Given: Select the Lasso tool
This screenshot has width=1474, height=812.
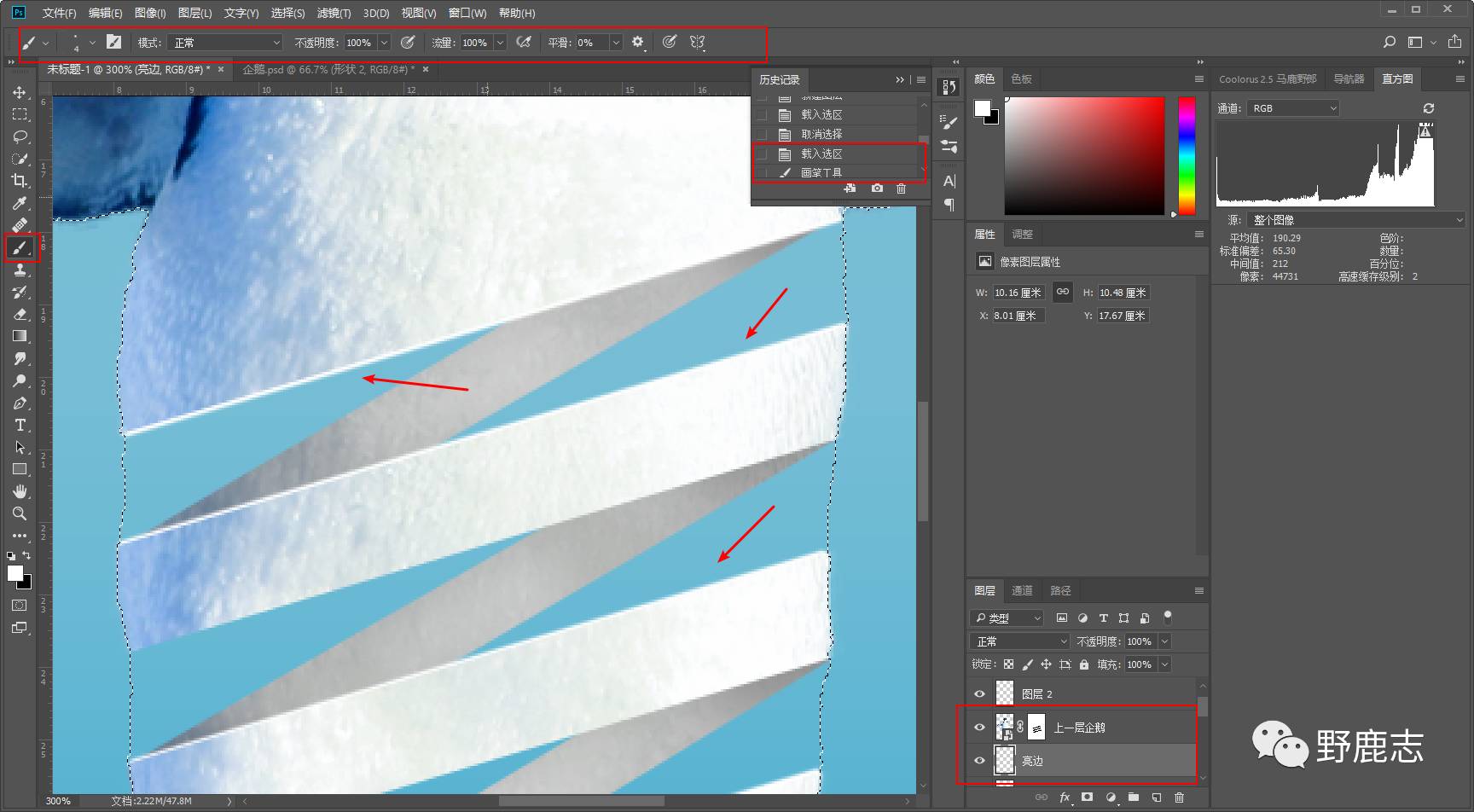Looking at the screenshot, I should pos(20,136).
